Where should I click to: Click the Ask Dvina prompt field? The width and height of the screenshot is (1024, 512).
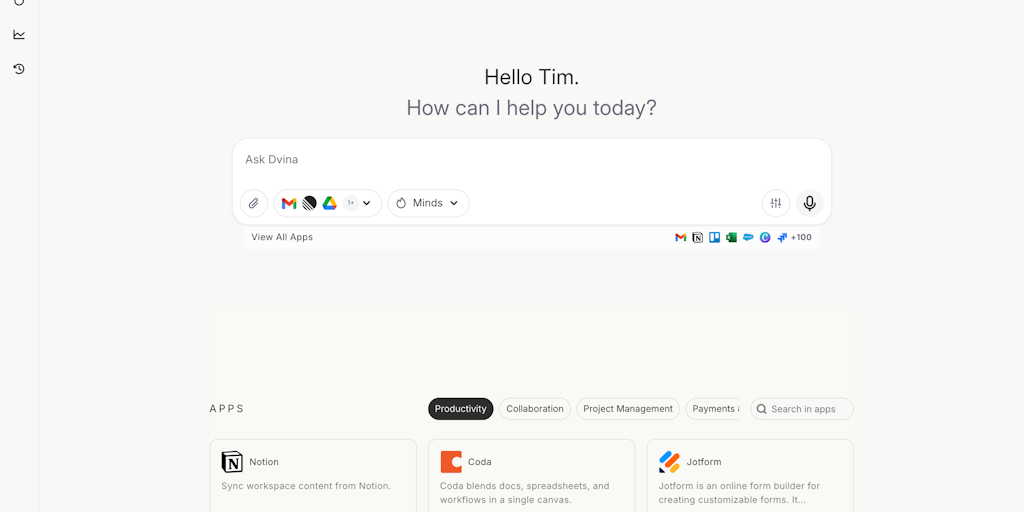532,160
